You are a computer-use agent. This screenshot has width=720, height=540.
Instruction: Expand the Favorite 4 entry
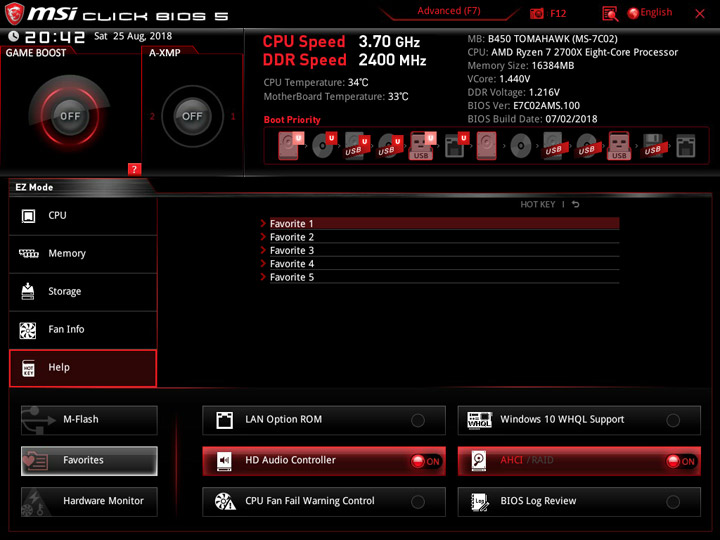pyautogui.click(x=440, y=264)
